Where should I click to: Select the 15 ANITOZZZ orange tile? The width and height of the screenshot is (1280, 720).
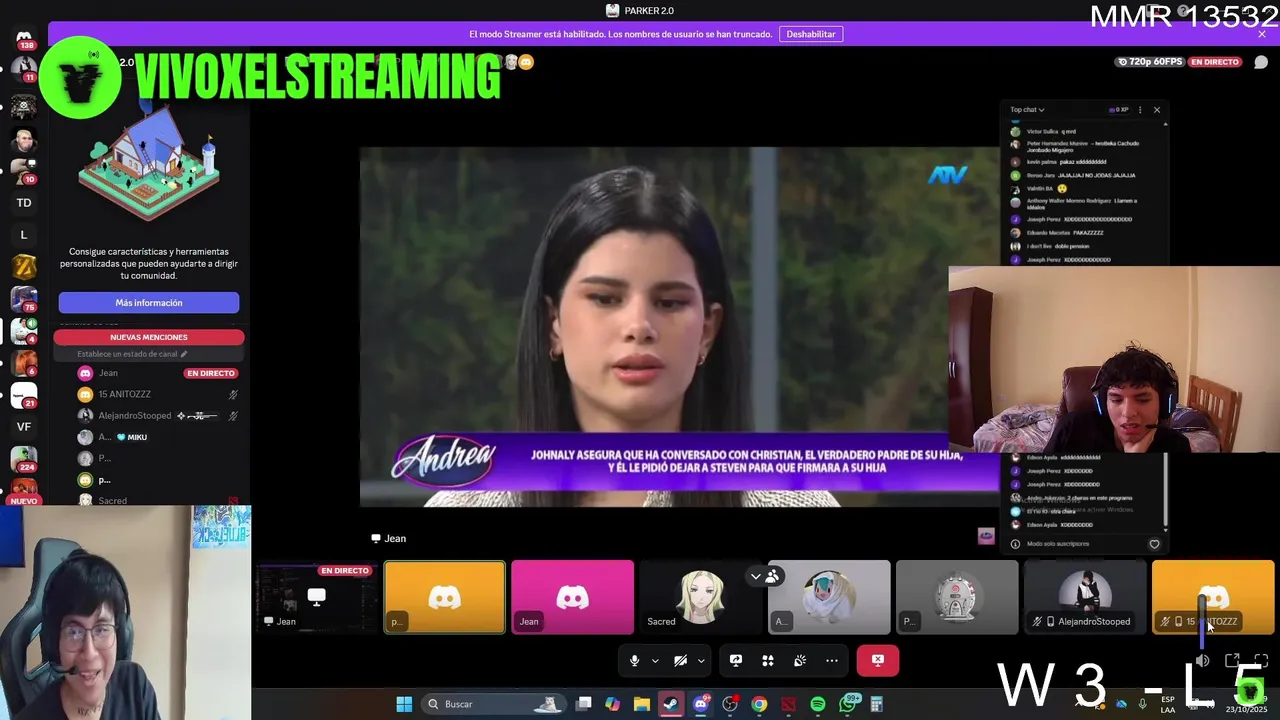tap(1213, 597)
